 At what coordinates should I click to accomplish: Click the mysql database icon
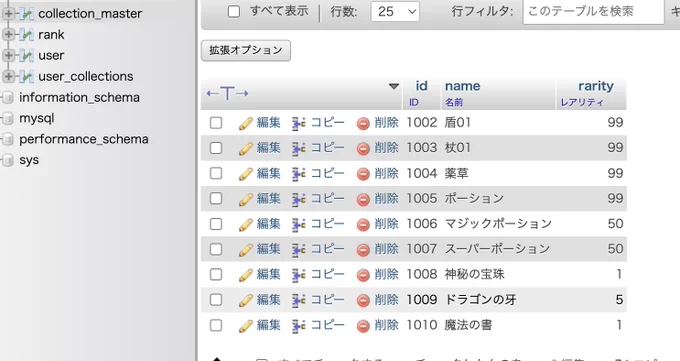tap(8, 118)
